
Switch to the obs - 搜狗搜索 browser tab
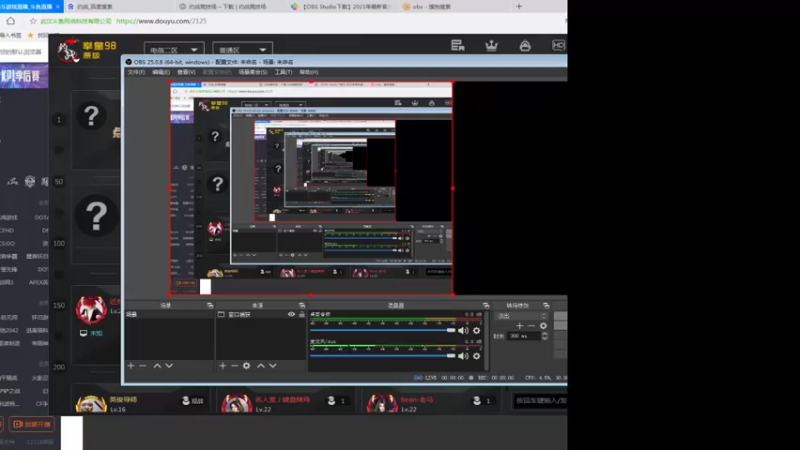432,7
